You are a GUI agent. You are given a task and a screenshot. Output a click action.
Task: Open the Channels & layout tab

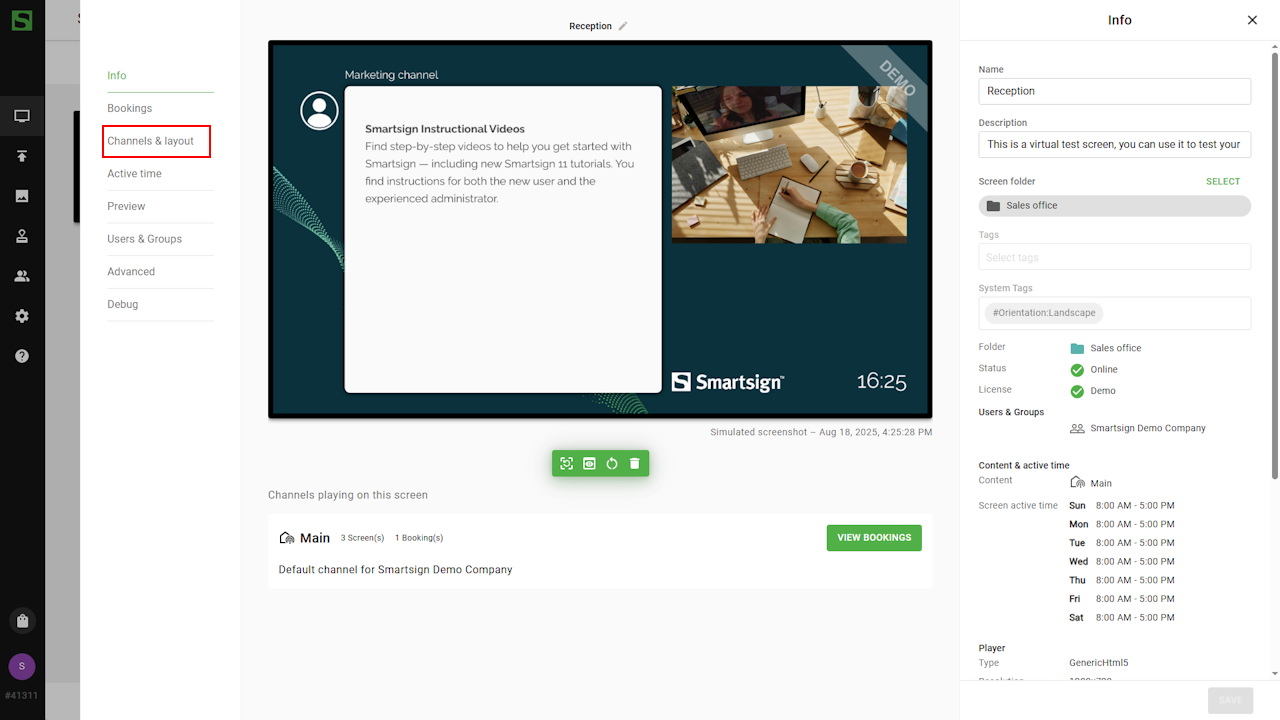151,141
